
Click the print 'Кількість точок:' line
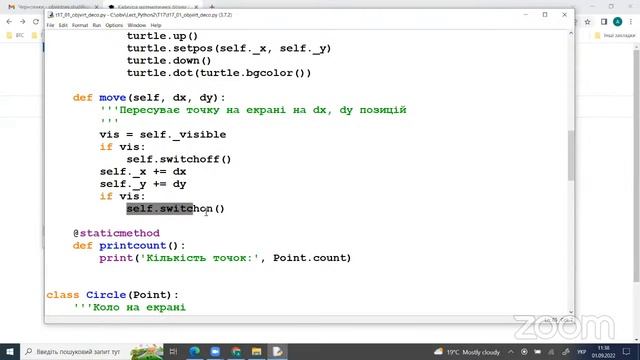225,258
